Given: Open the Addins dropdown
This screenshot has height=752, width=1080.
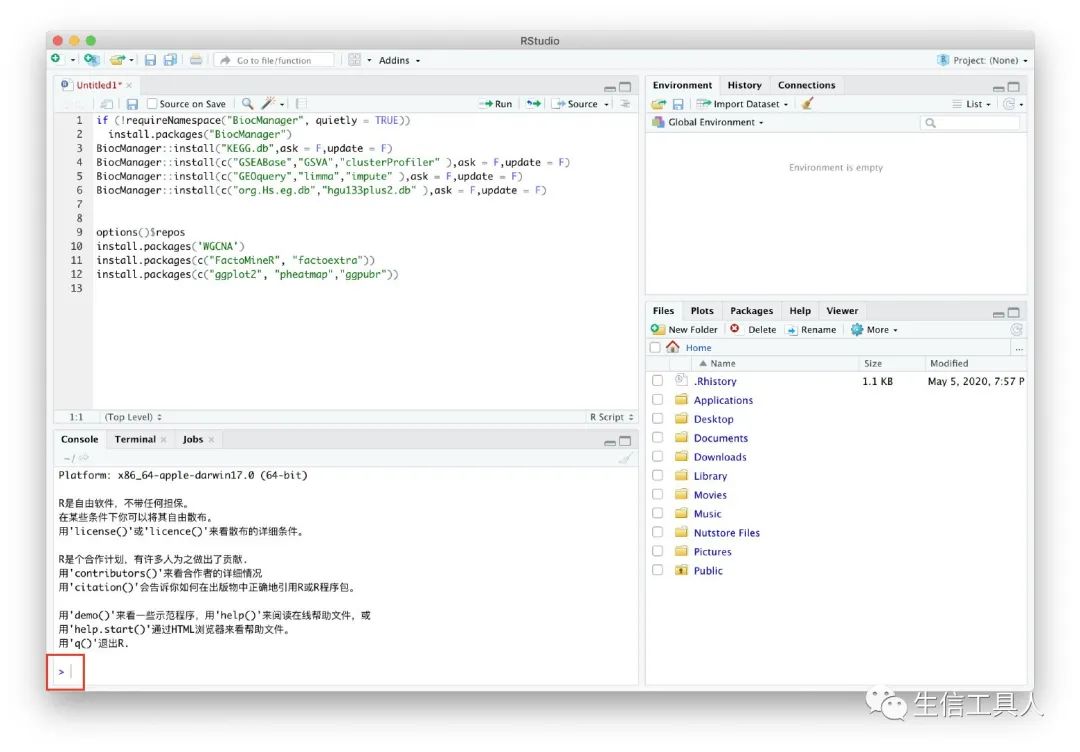Looking at the screenshot, I should (399, 61).
